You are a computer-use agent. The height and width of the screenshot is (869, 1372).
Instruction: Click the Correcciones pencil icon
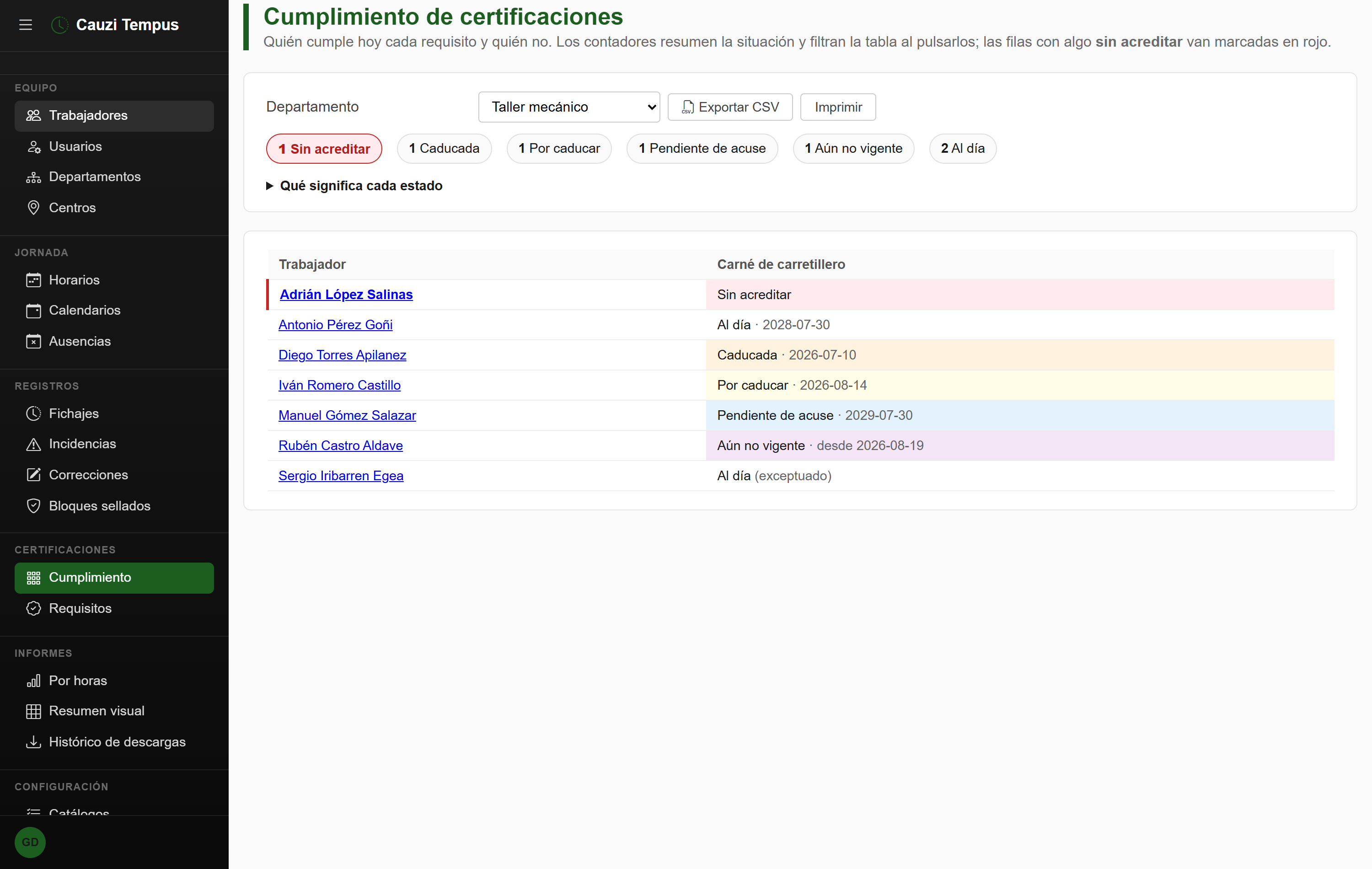coord(34,475)
